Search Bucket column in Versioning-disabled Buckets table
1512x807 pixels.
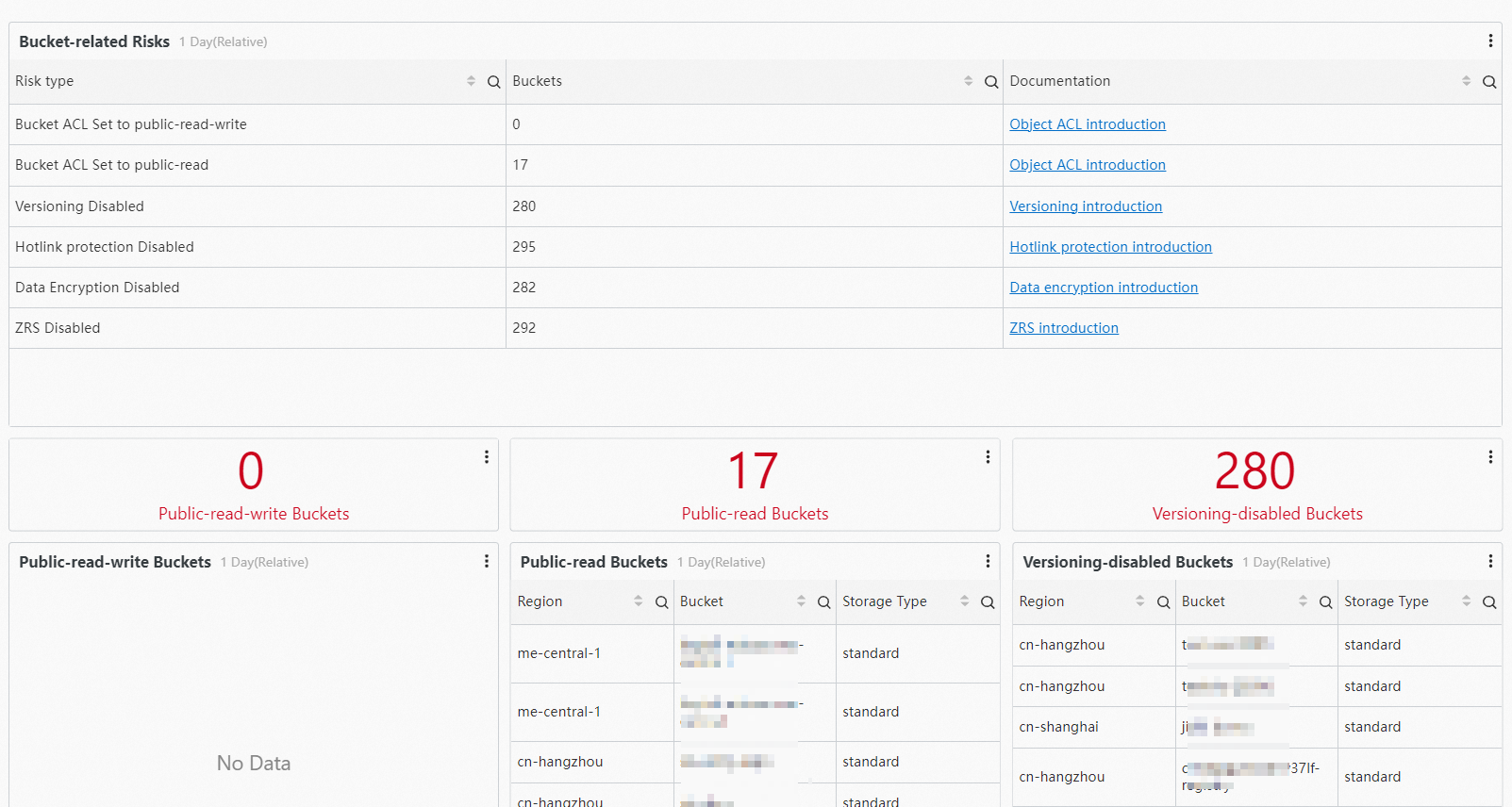click(1325, 602)
